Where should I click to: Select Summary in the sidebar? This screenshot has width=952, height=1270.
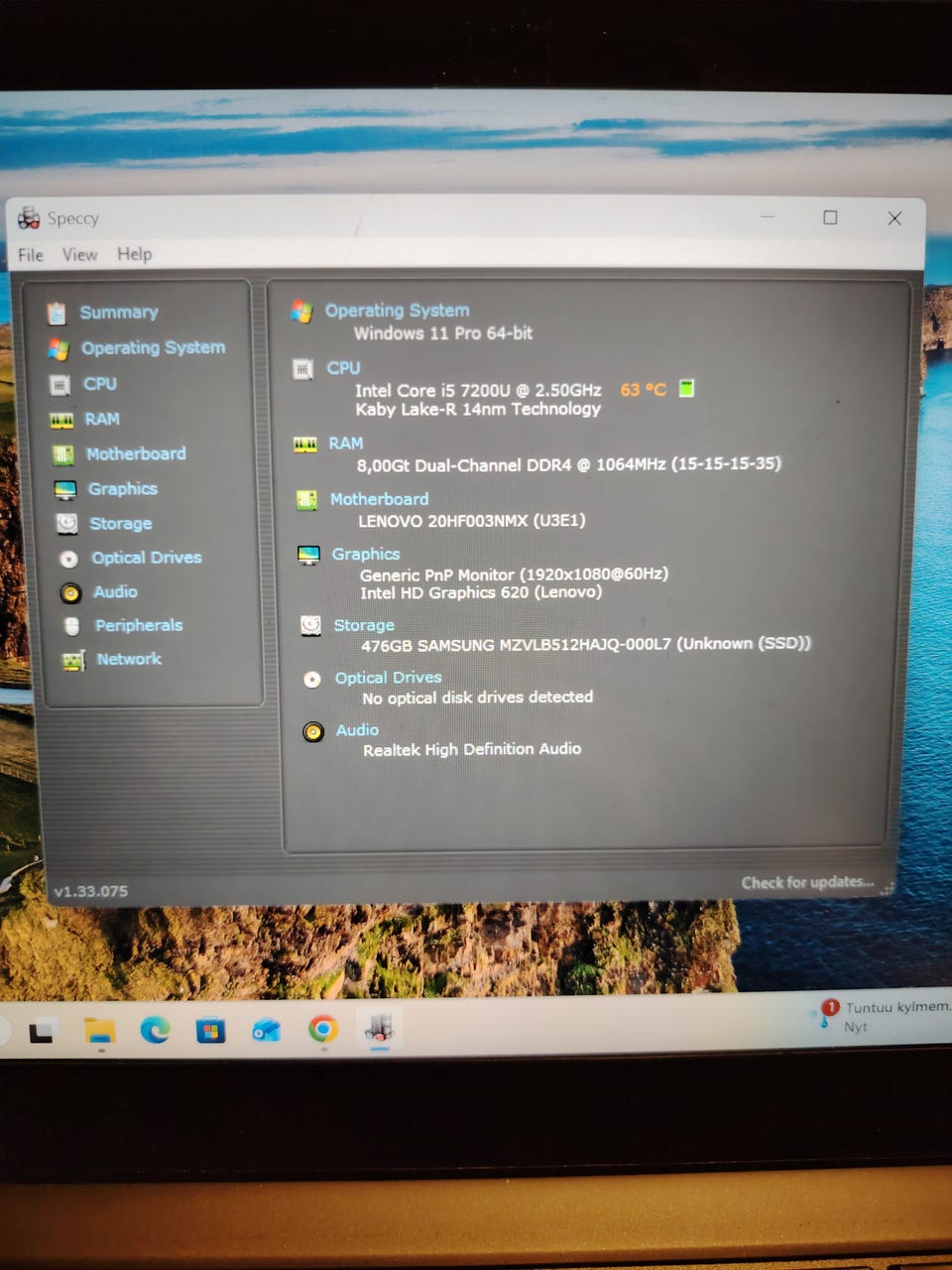119,313
